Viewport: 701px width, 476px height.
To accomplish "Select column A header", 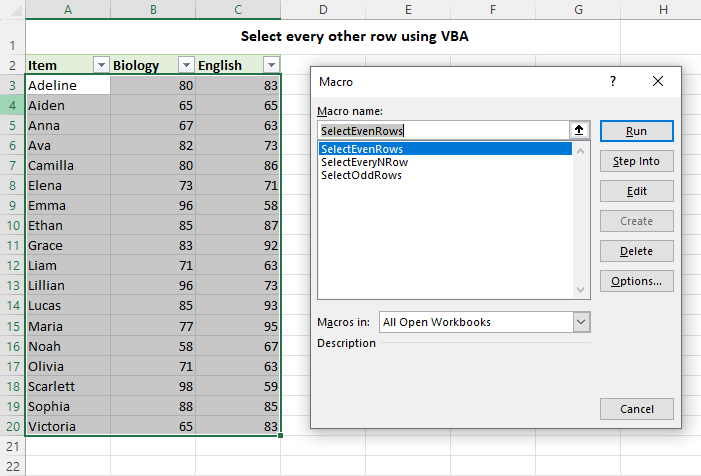I will click(68, 10).
